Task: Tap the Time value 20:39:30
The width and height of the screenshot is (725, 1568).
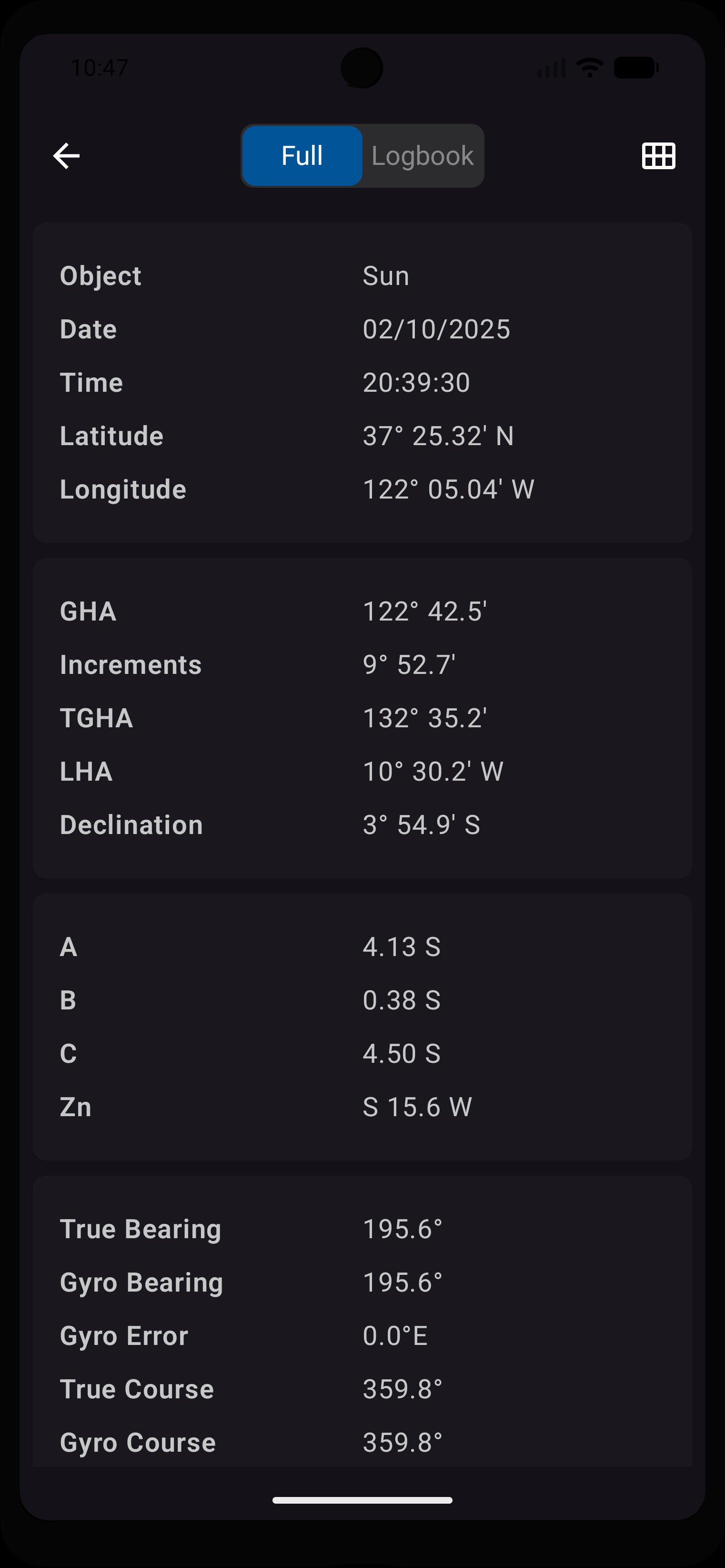Action: pos(417,383)
